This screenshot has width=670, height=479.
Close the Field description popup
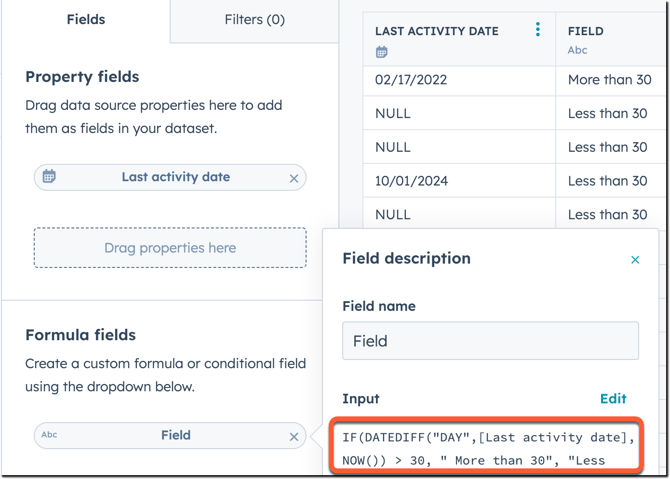(x=635, y=260)
